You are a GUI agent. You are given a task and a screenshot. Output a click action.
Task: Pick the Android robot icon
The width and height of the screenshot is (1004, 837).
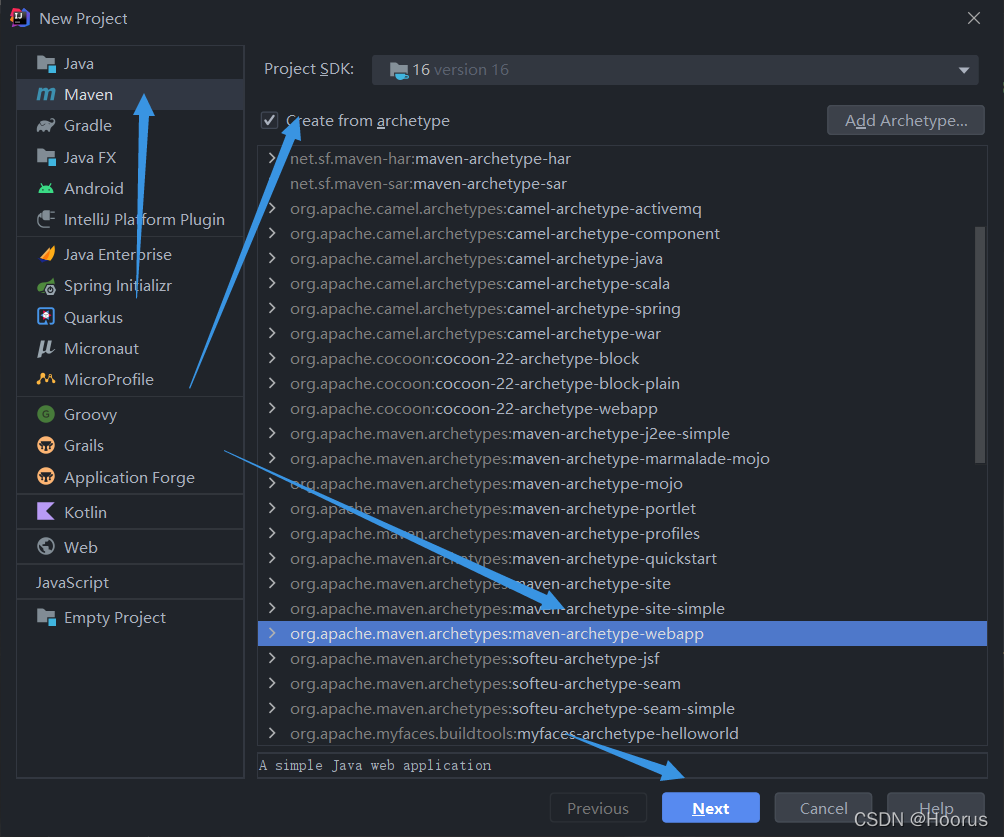pyautogui.click(x=46, y=188)
